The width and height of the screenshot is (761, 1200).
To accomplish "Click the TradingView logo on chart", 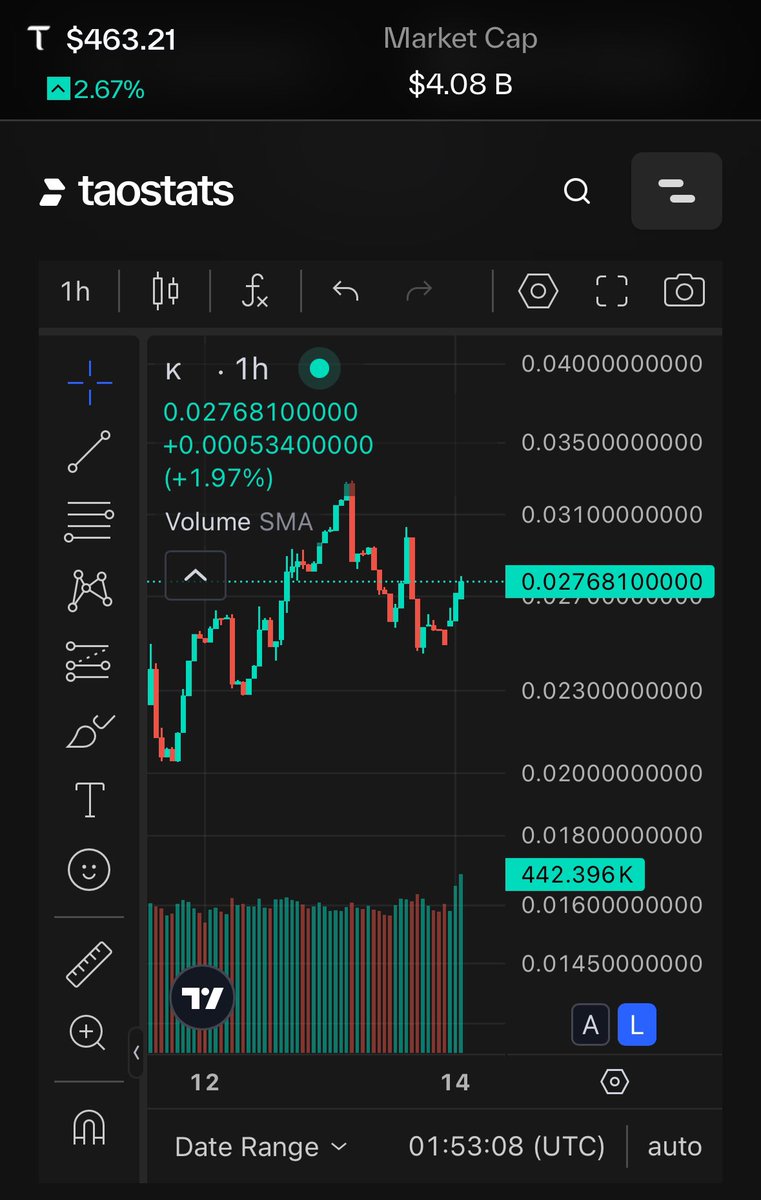I will coord(202,997).
